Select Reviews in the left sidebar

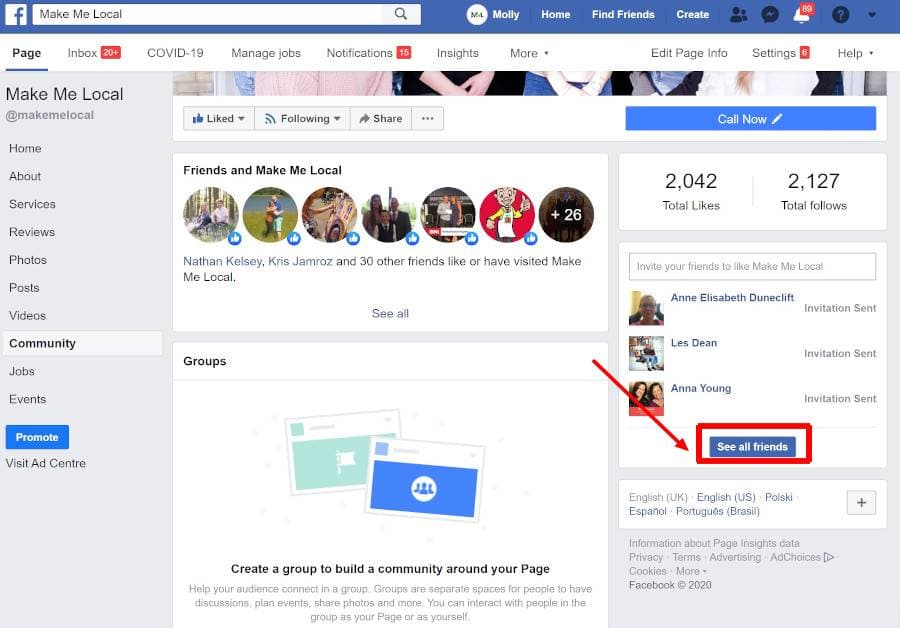pos(30,232)
